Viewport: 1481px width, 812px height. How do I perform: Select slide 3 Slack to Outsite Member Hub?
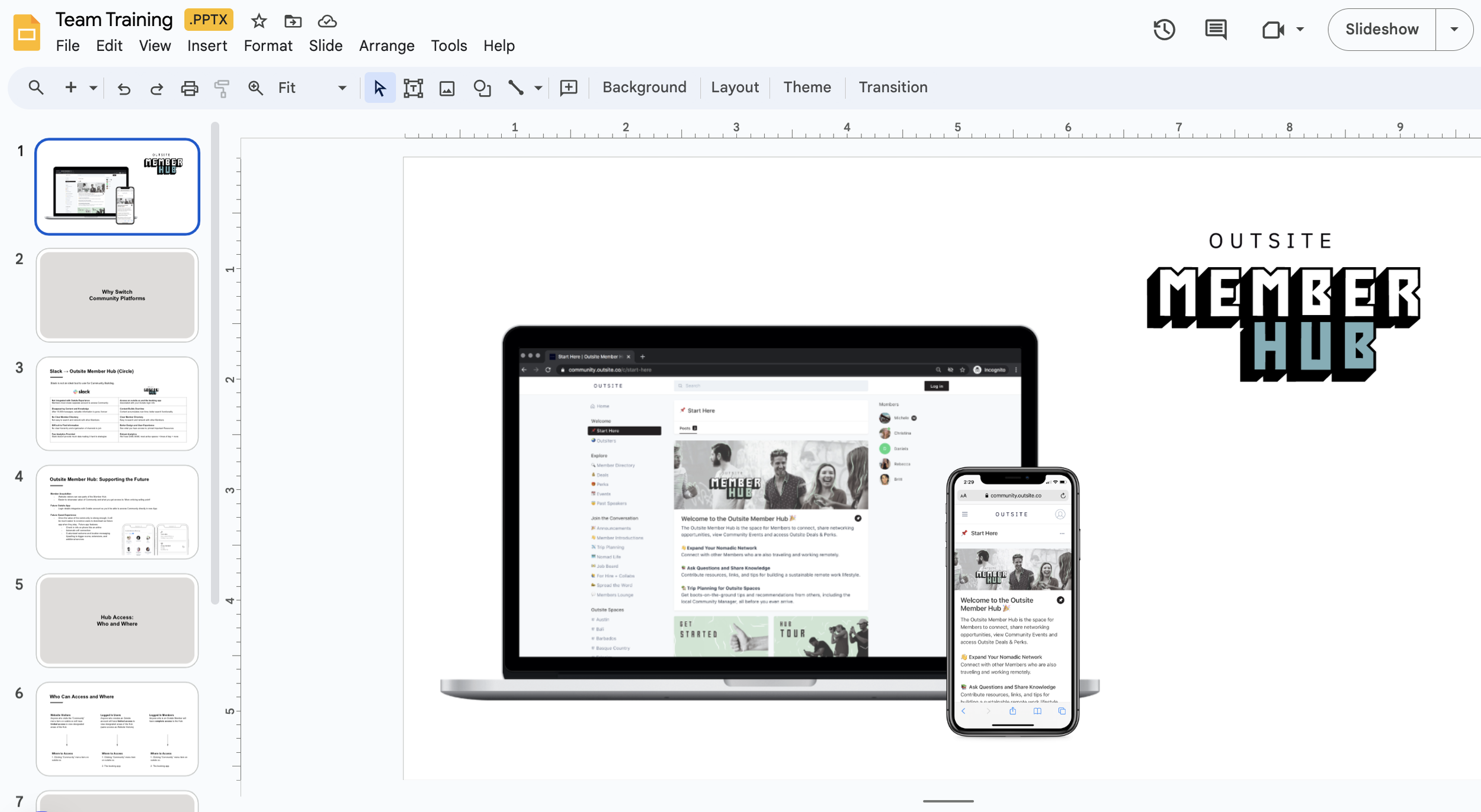(x=117, y=403)
